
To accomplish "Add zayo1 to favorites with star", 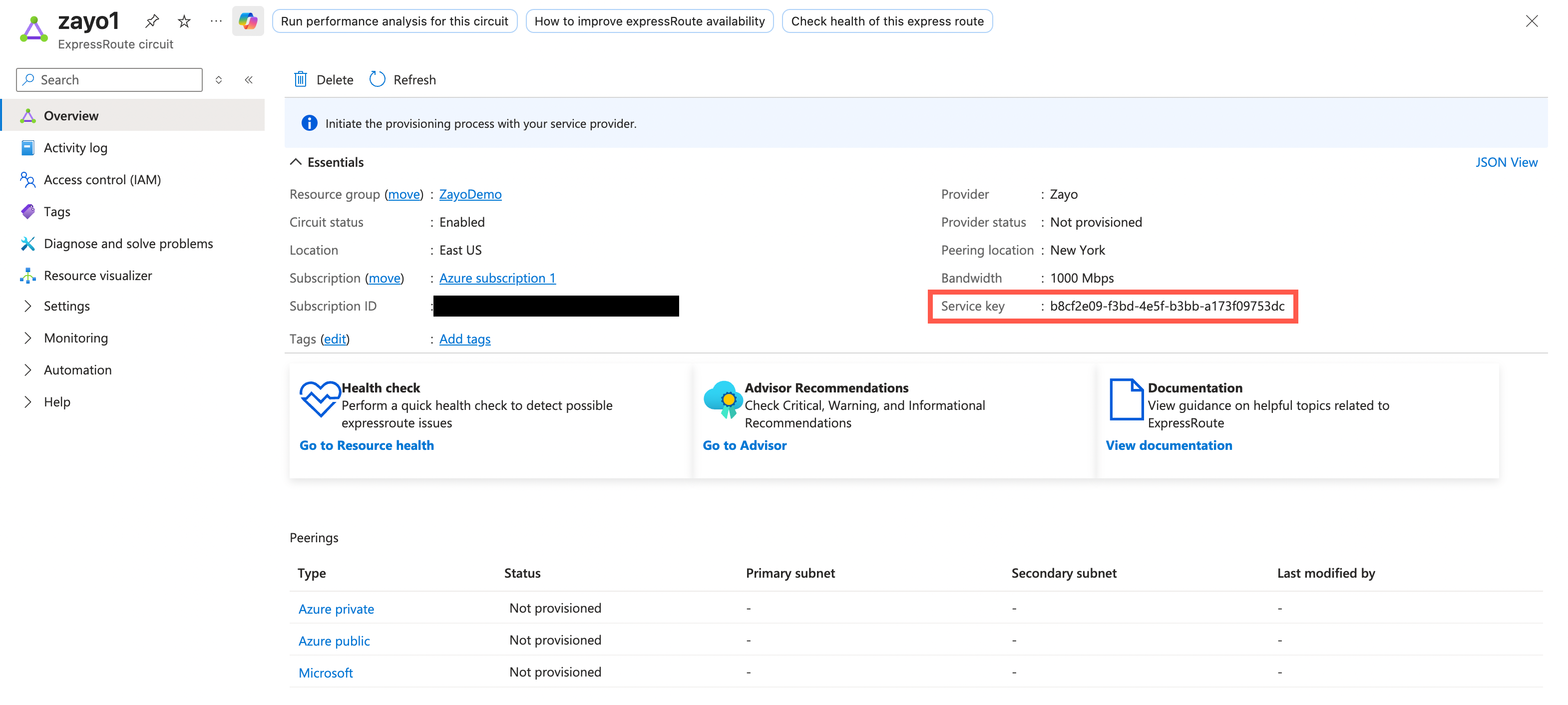I will (184, 21).
